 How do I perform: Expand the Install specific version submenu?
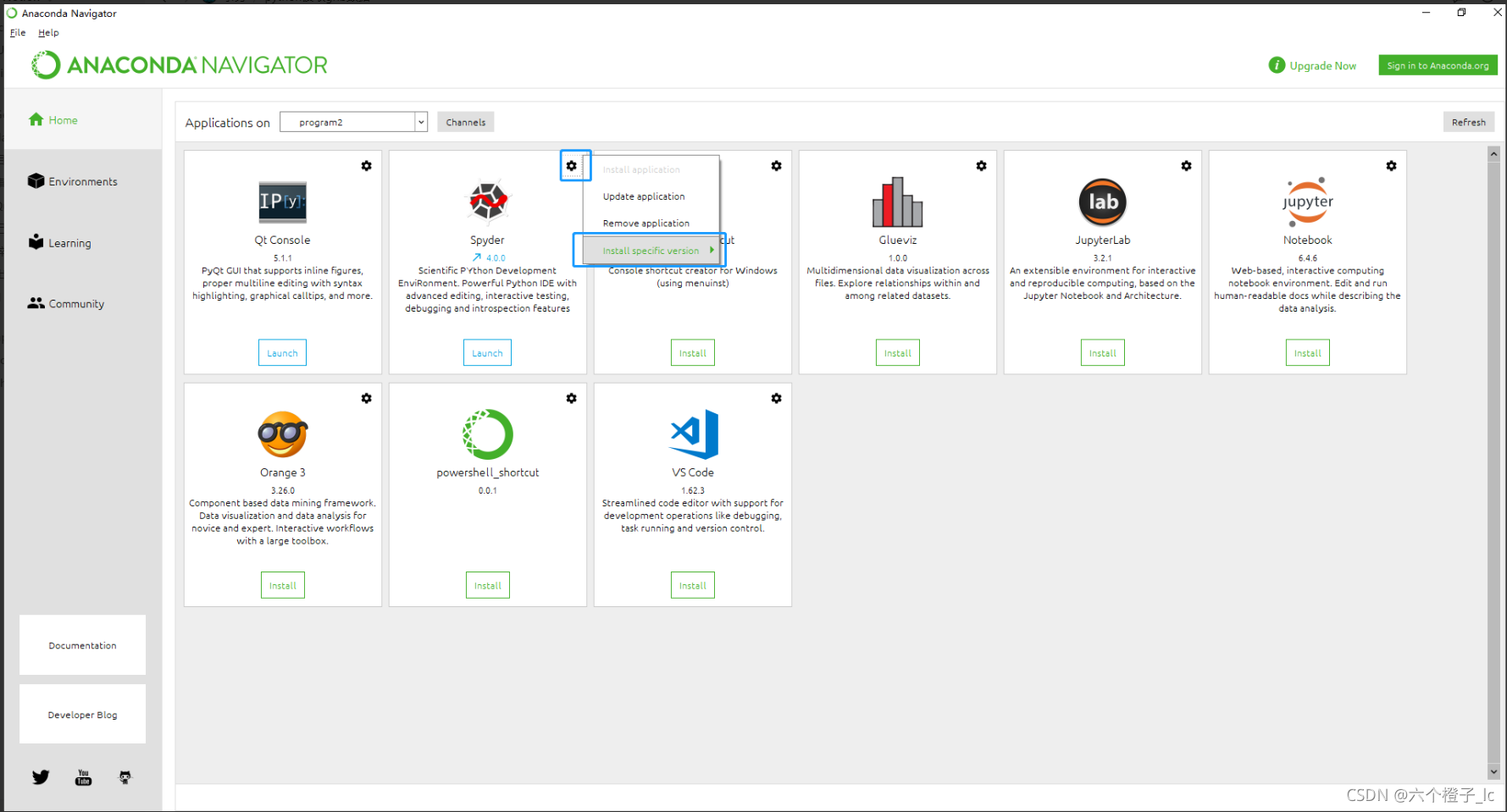click(x=651, y=251)
